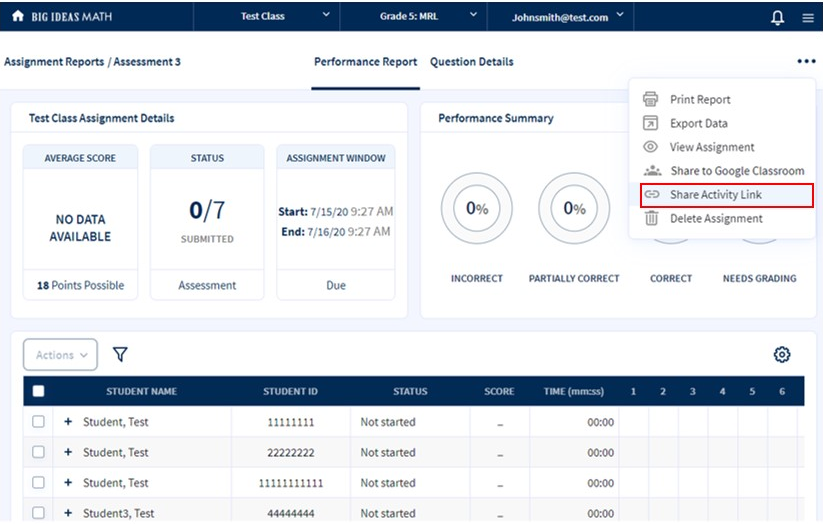Click the CORRECT label in Performance Summary
The image size is (823, 524).
pyautogui.click(x=671, y=279)
